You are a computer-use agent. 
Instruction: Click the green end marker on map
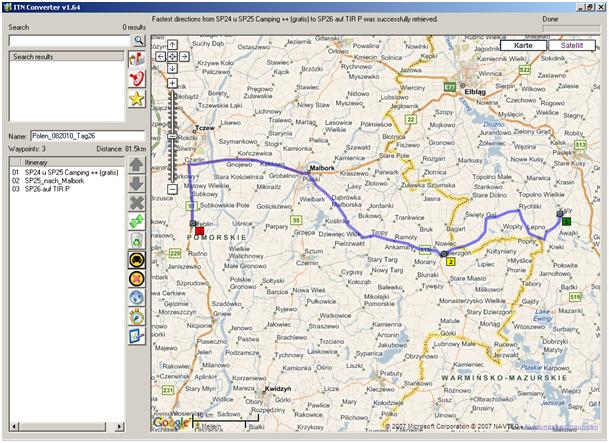tap(567, 222)
